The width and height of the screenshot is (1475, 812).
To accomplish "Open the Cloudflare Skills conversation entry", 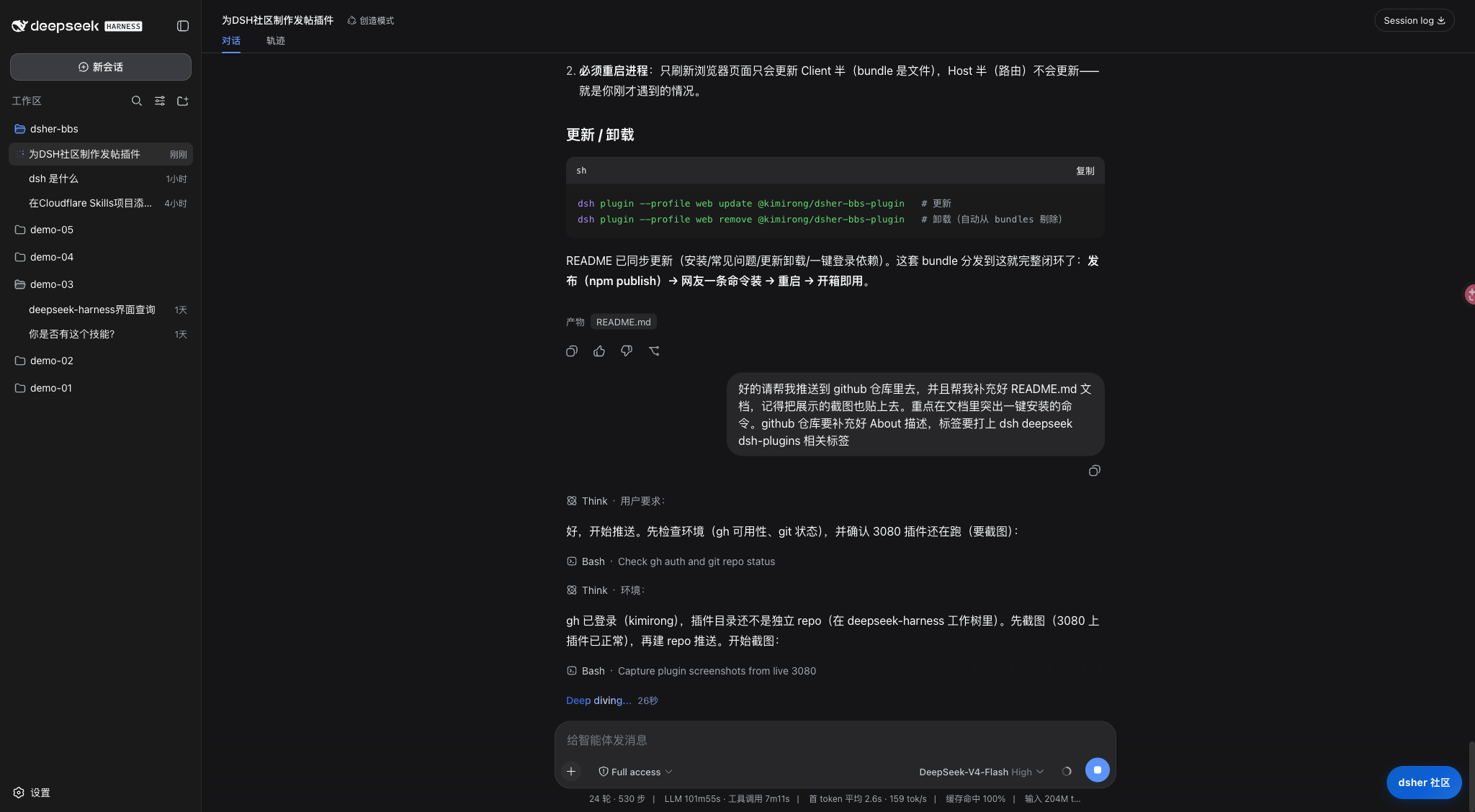I will 101,203.
